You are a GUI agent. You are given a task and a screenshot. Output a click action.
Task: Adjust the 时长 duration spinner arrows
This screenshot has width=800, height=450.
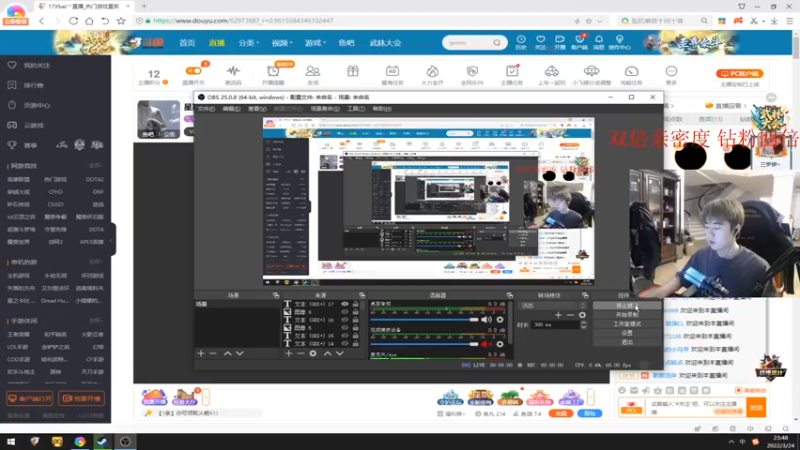[x=583, y=324]
